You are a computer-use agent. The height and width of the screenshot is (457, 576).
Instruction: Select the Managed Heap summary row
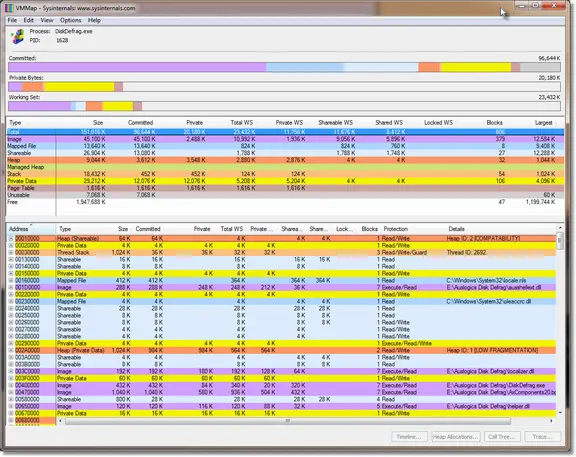(x=285, y=167)
